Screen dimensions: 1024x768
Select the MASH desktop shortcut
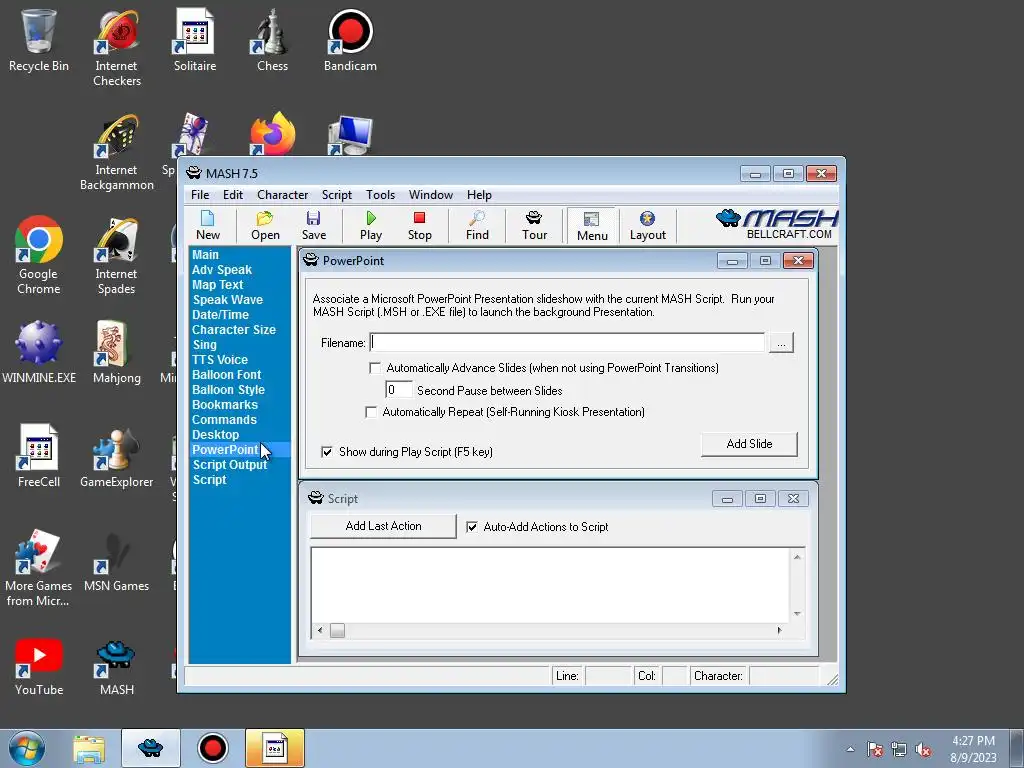pyautogui.click(x=116, y=666)
